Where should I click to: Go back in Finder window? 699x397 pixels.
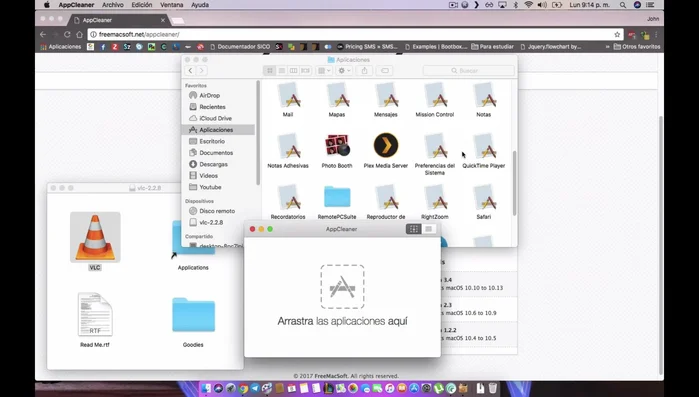pos(190,70)
